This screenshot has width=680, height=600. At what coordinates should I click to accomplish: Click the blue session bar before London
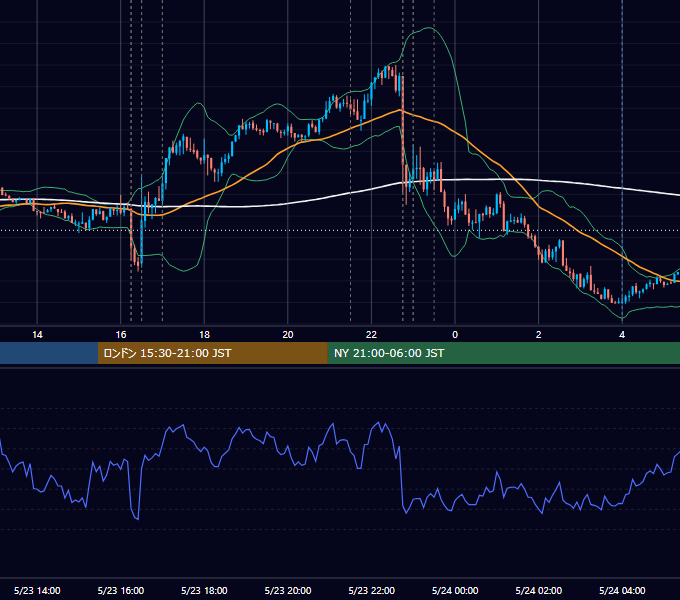(x=49, y=353)
